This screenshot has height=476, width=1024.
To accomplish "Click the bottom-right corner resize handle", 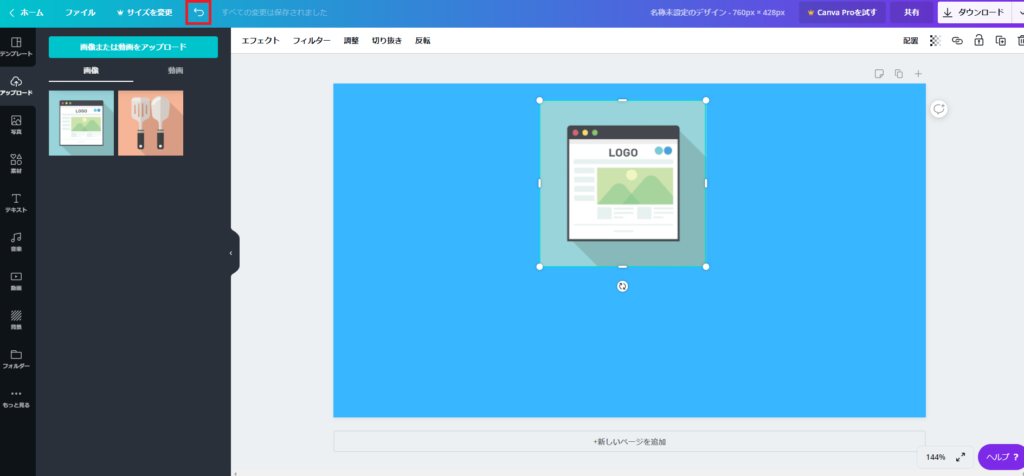I will pos(705,266).
